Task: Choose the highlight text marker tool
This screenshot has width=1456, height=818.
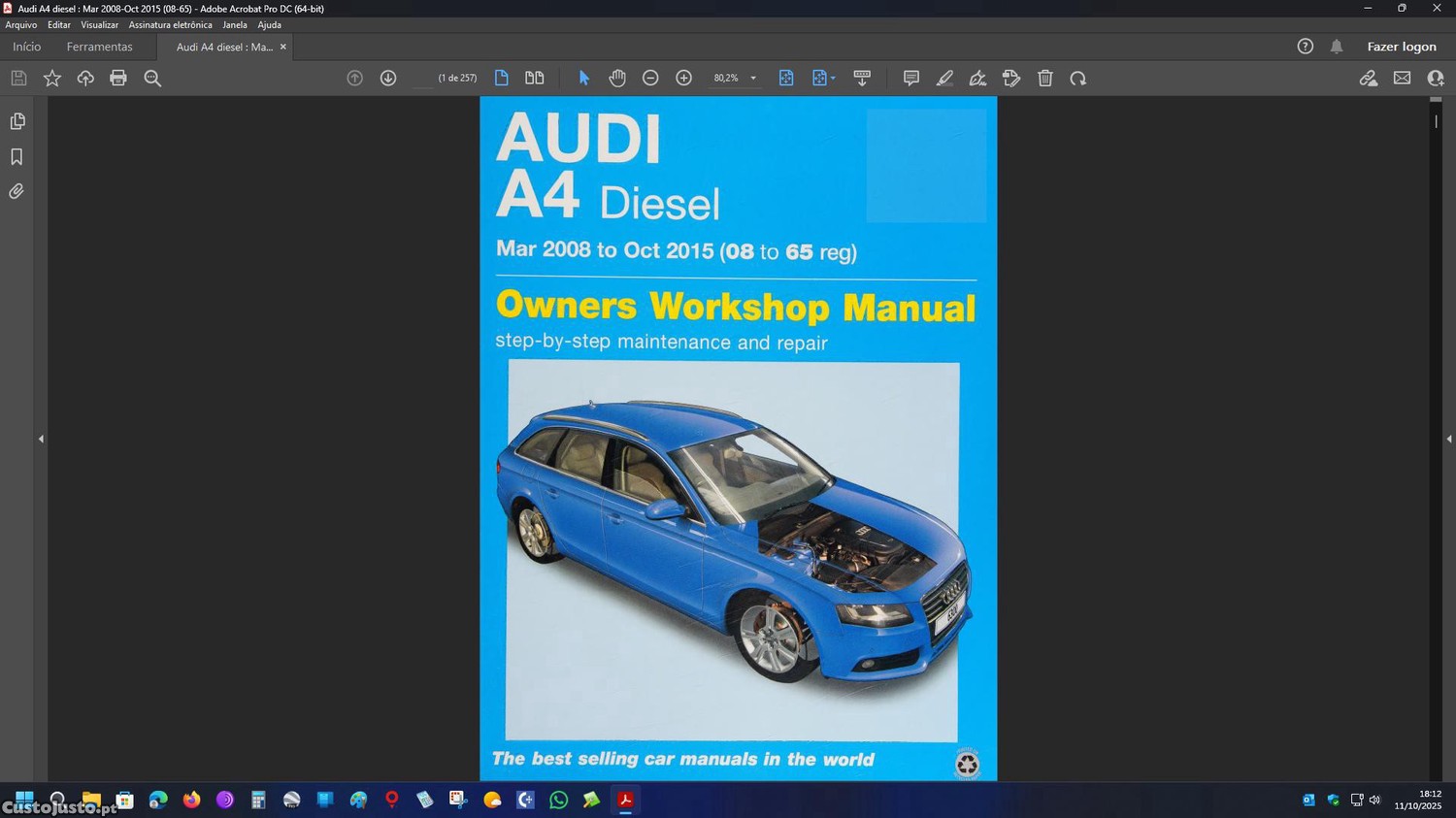Action: pyautogui.click(x=944, y=79)
